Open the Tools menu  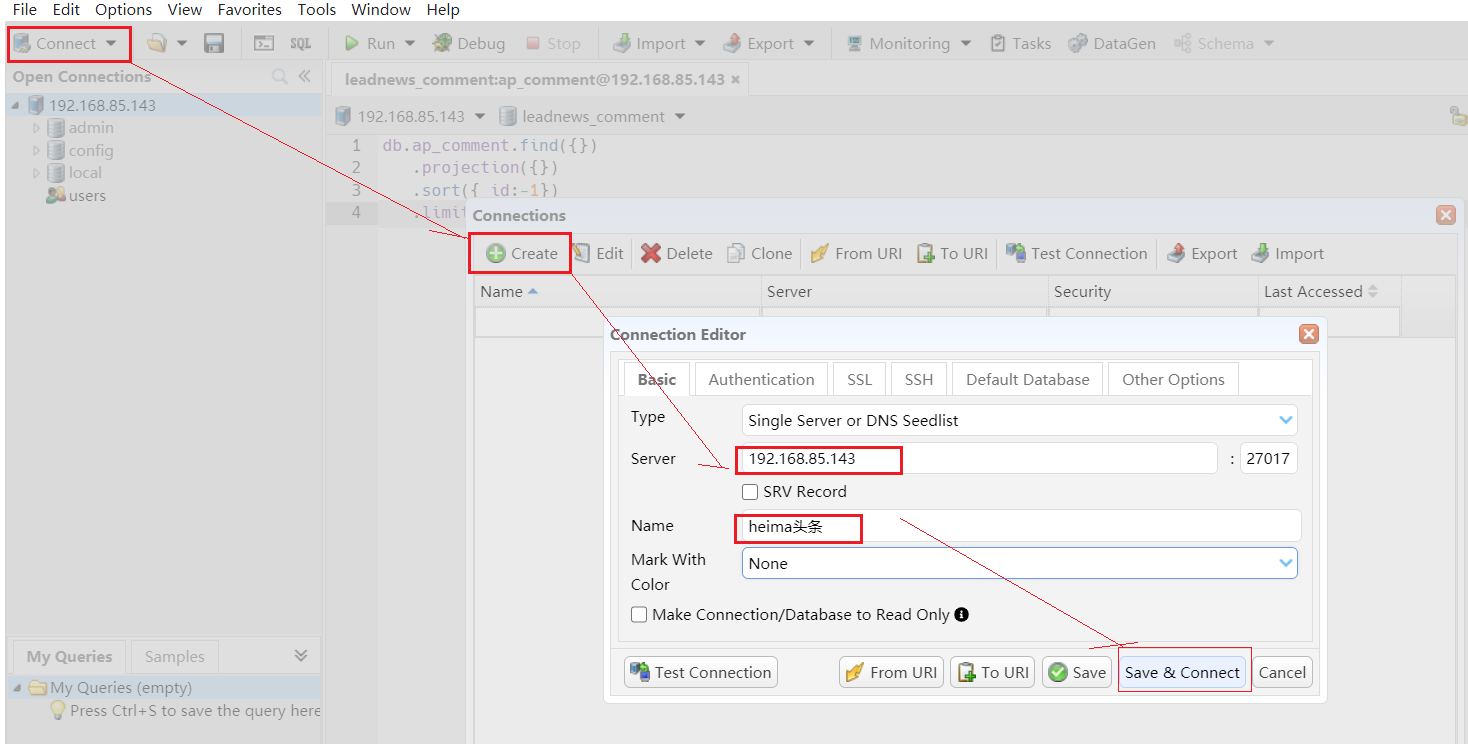pos(317,10)
